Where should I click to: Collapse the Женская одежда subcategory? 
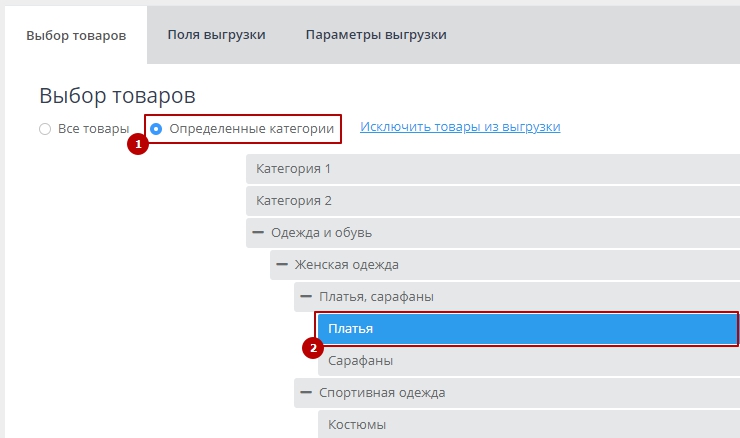282,264
